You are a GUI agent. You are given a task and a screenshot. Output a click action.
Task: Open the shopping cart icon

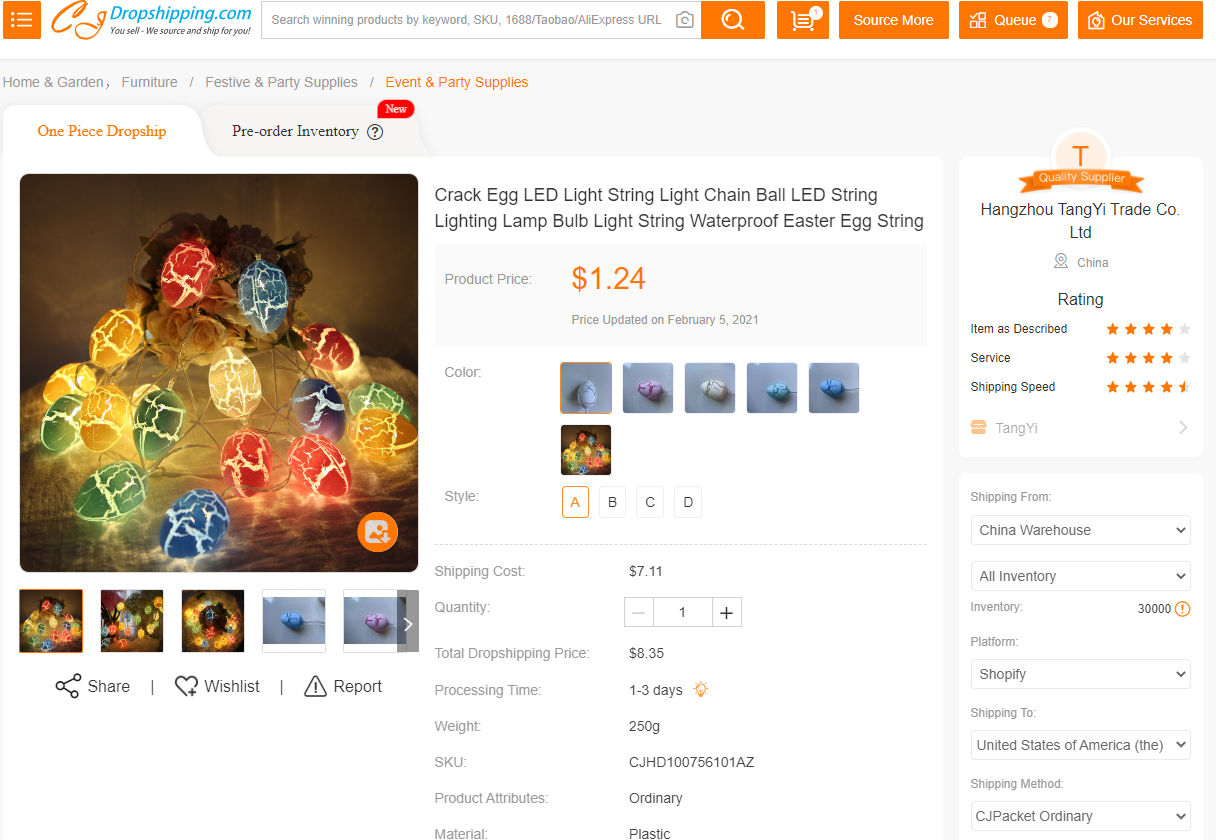click(x=803, y=20)
